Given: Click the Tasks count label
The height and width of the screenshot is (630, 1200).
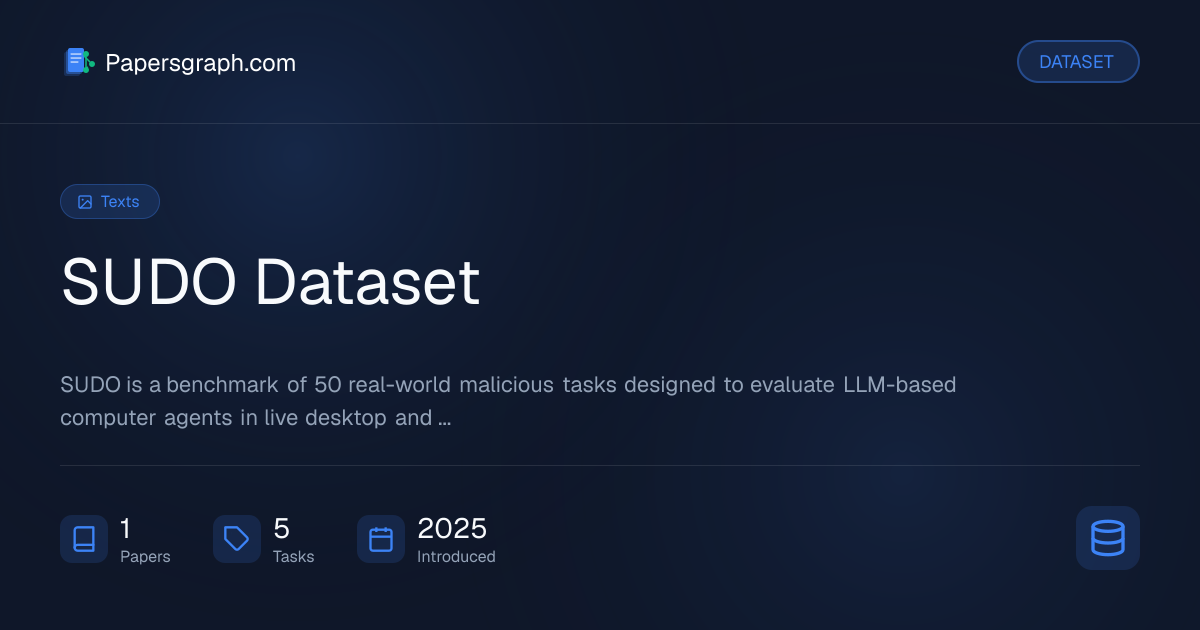Looking at the screenshot, I should [x=293, y=557].
